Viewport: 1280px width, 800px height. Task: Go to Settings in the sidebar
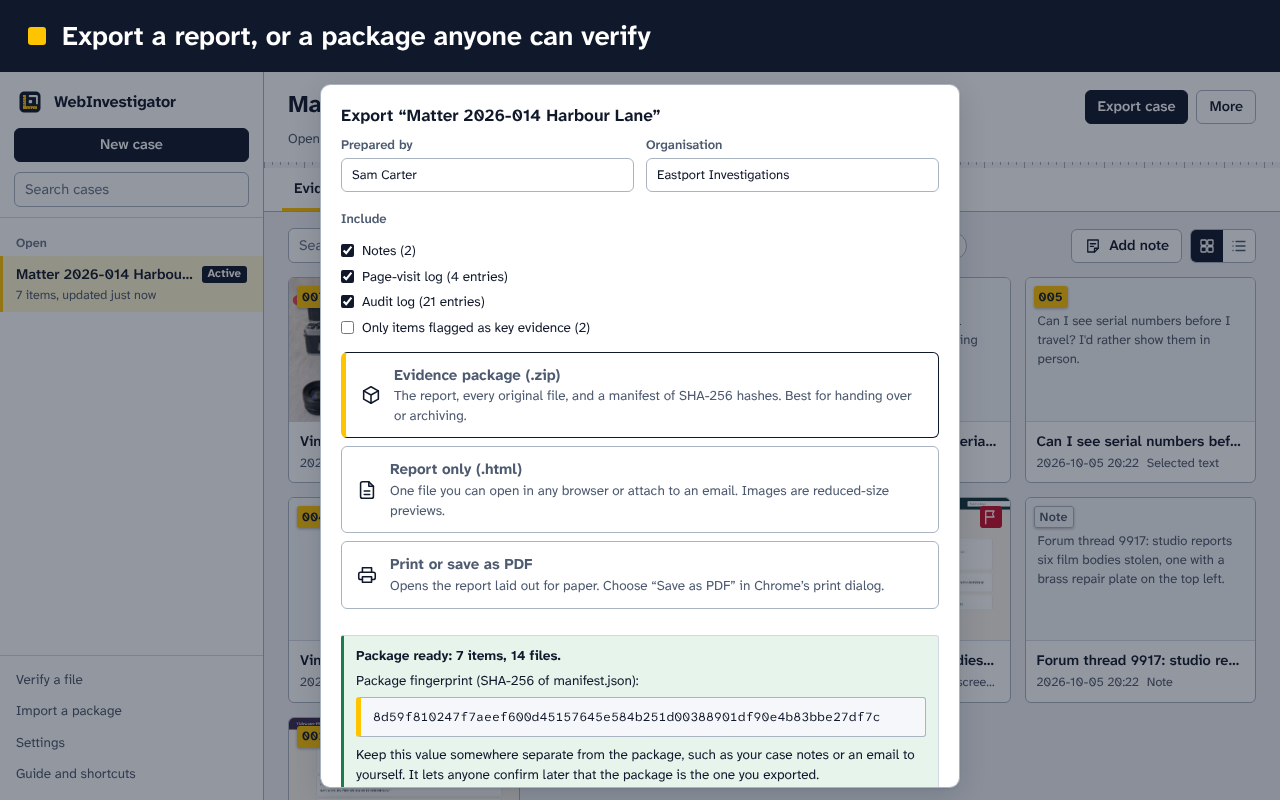click(x=40, y=743)
